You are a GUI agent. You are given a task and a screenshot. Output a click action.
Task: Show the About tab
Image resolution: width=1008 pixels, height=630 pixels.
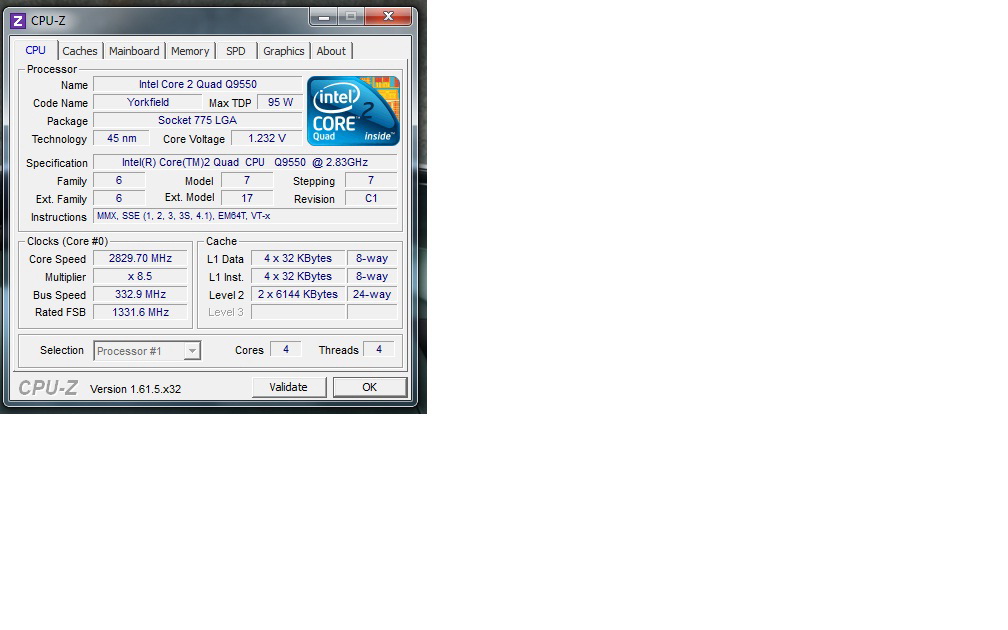tap(331, 51)
